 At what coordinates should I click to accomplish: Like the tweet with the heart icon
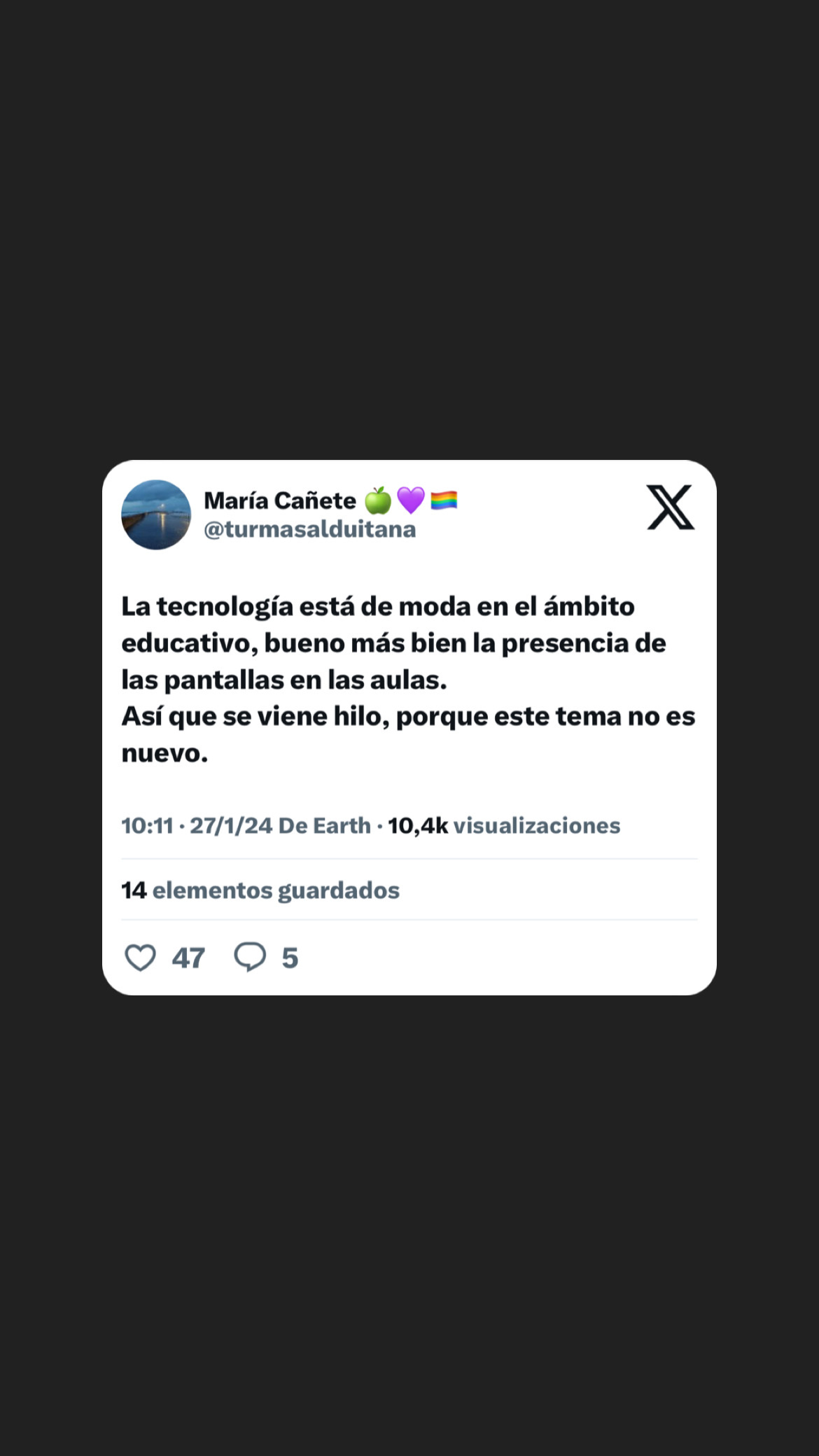tap(140, 958)
